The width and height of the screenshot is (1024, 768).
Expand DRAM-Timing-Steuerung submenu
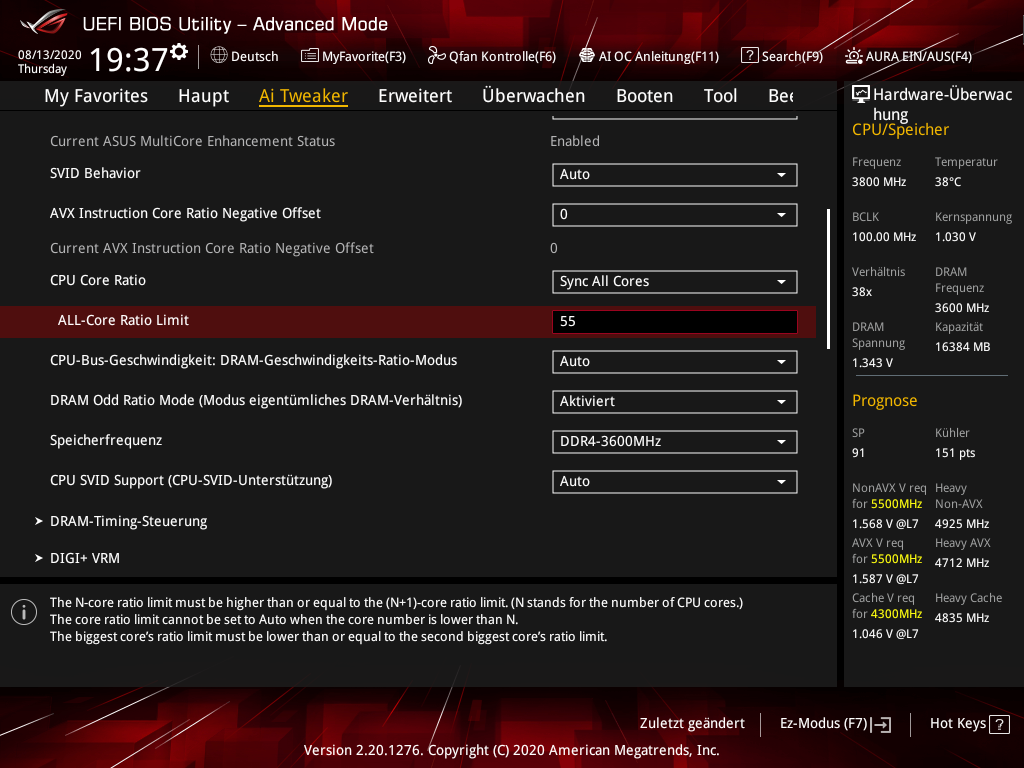(x=129, y=521)
